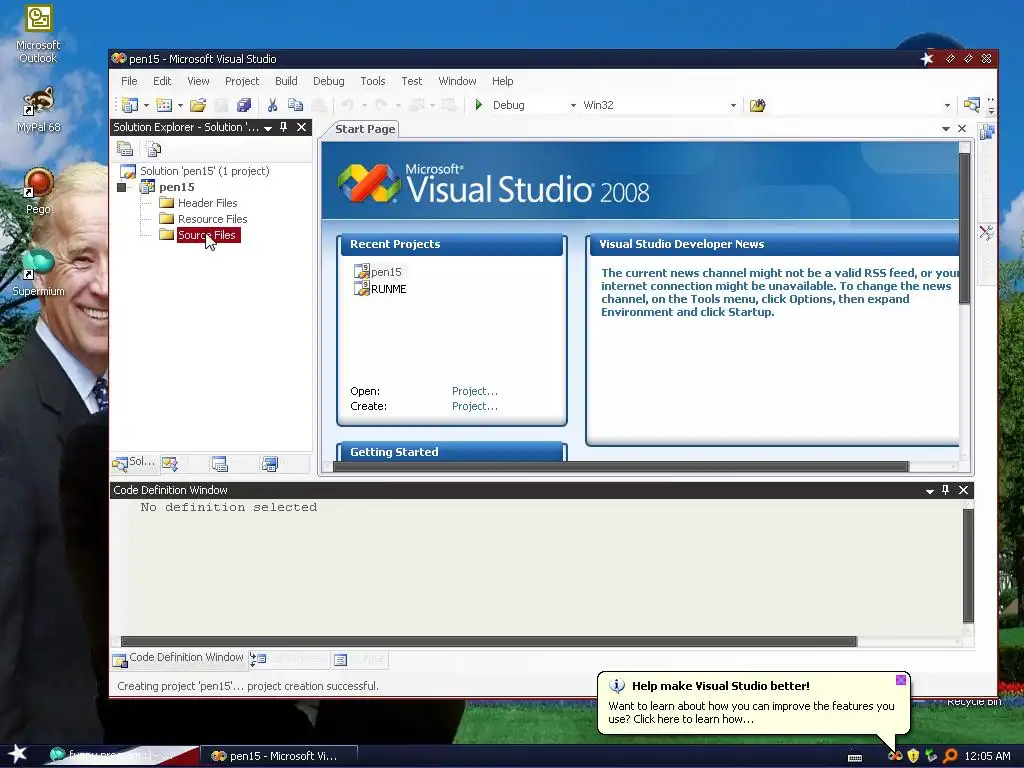Open Add New Item dropdown arrow
Image resolution: width=1024 pixels, height=768 pixels.
(x=180, y=105)
